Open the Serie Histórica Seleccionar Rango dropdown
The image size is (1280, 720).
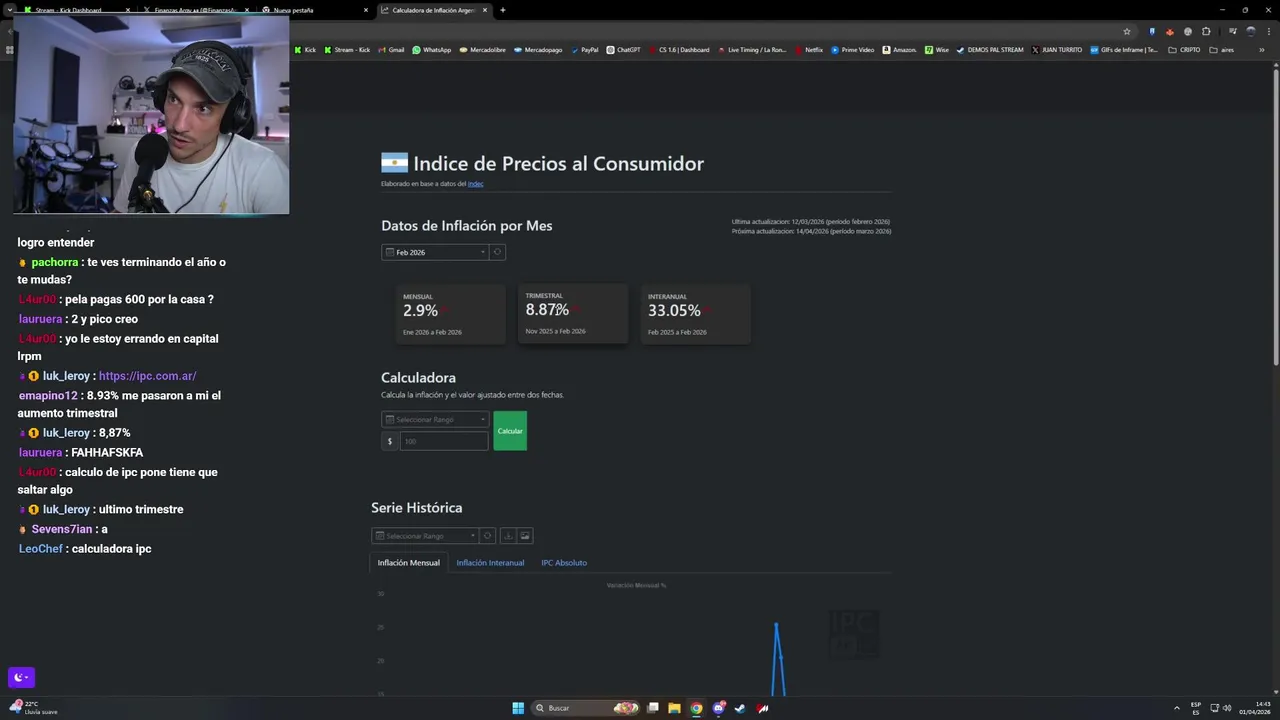coord(425,536)
